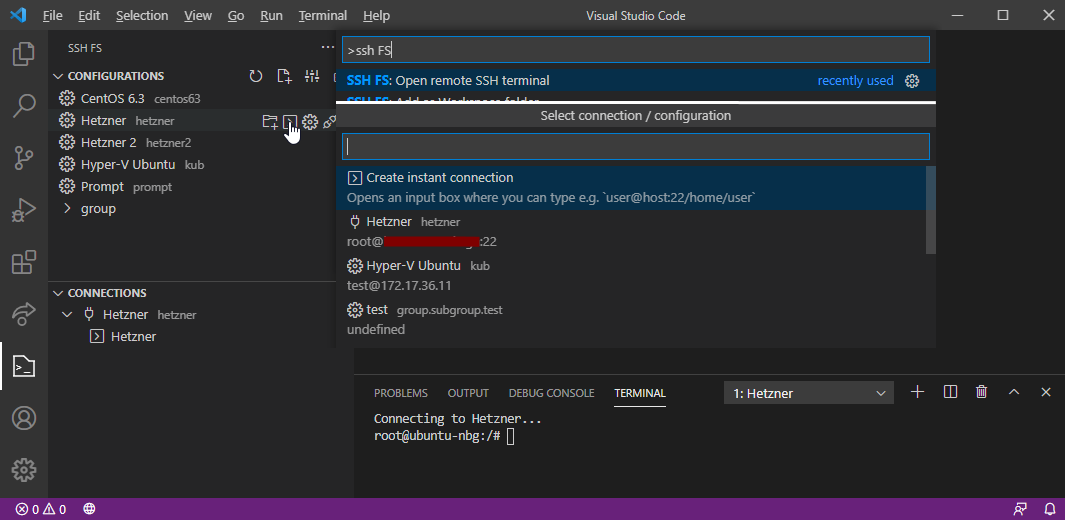Switch to the OUTPUT tab
1065x520 pixels.
pos(468,393)
